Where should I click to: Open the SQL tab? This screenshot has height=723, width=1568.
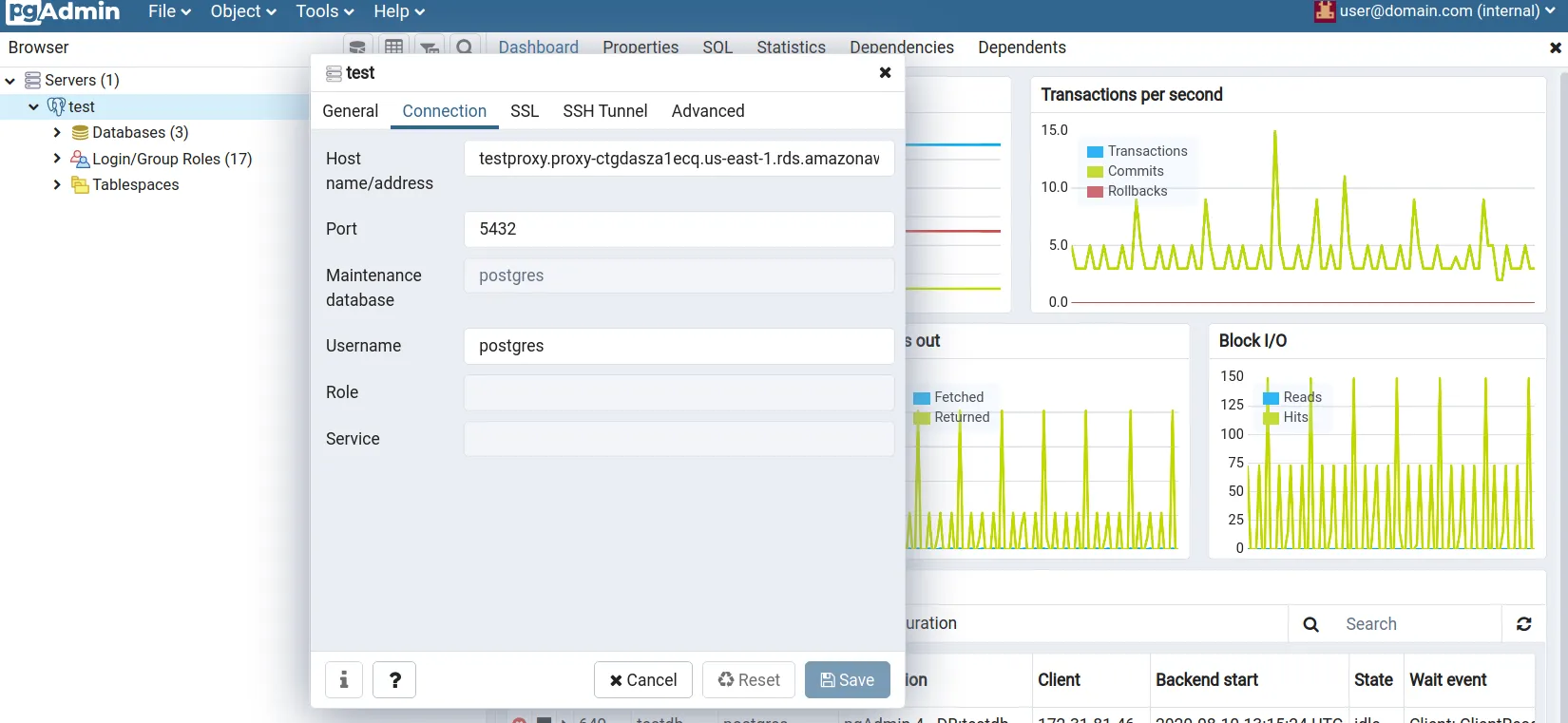717,48
